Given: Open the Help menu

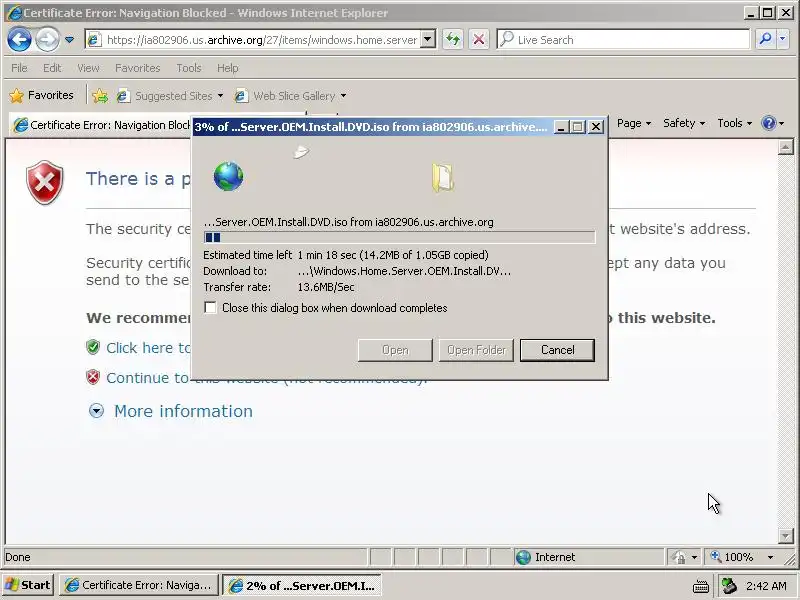Looking at the screenshot, I should pos(228,68).
